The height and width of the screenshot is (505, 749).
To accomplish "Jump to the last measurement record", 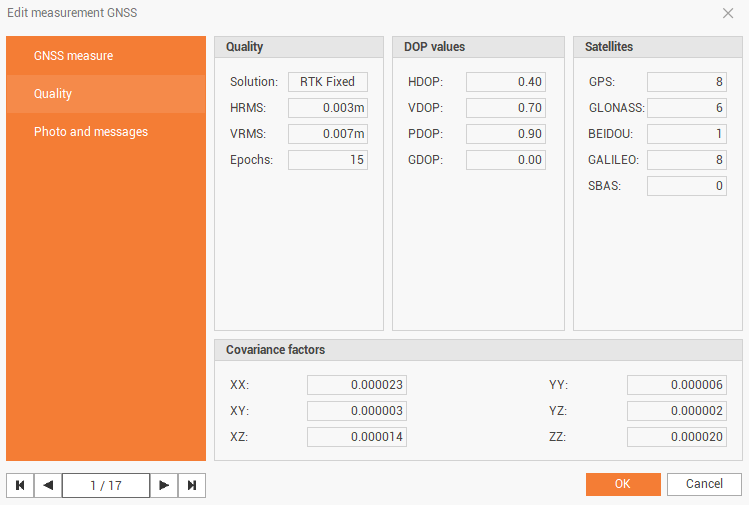I will coord(192,485).
